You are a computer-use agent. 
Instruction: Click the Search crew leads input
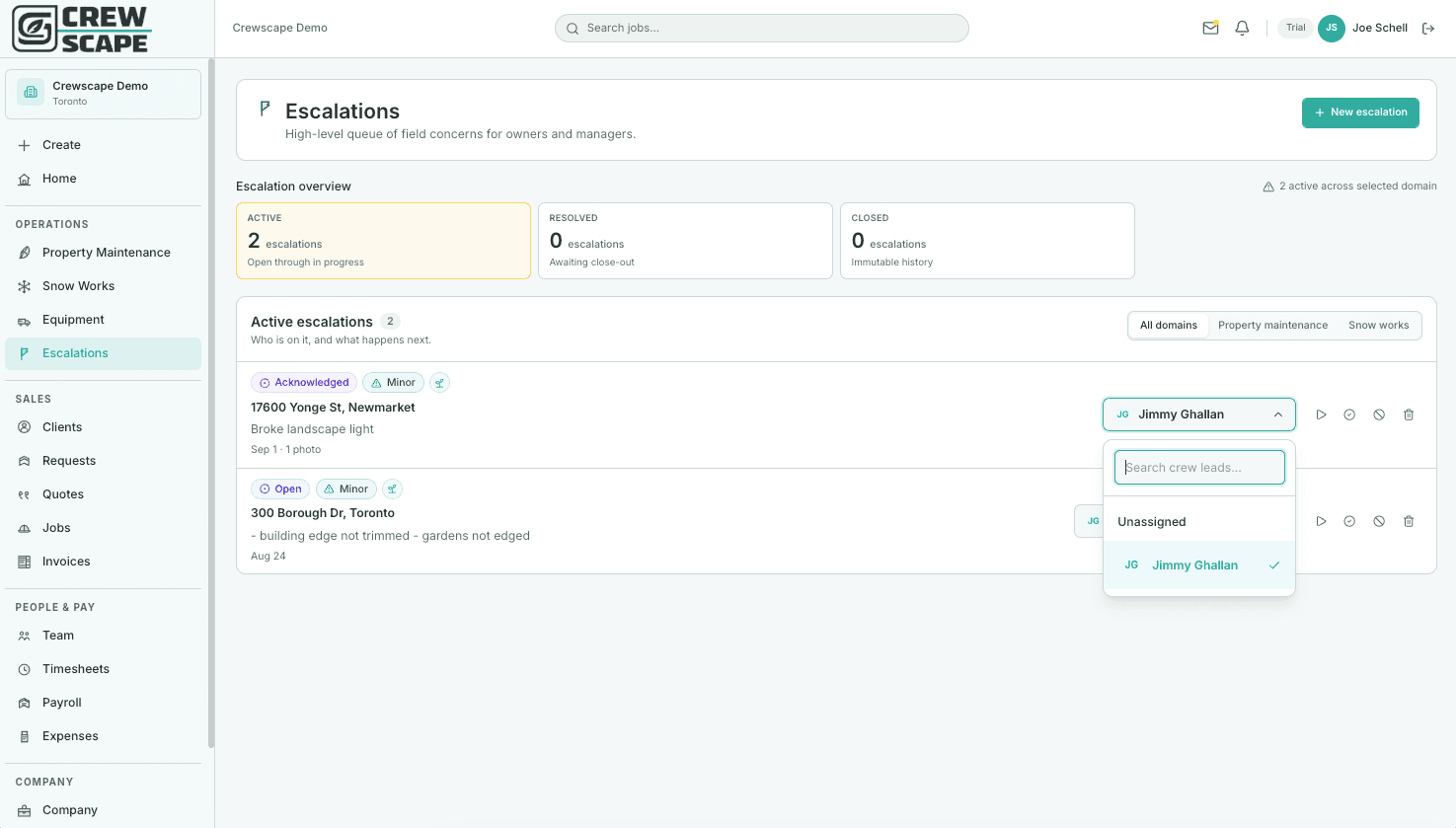click(1199, 468)
